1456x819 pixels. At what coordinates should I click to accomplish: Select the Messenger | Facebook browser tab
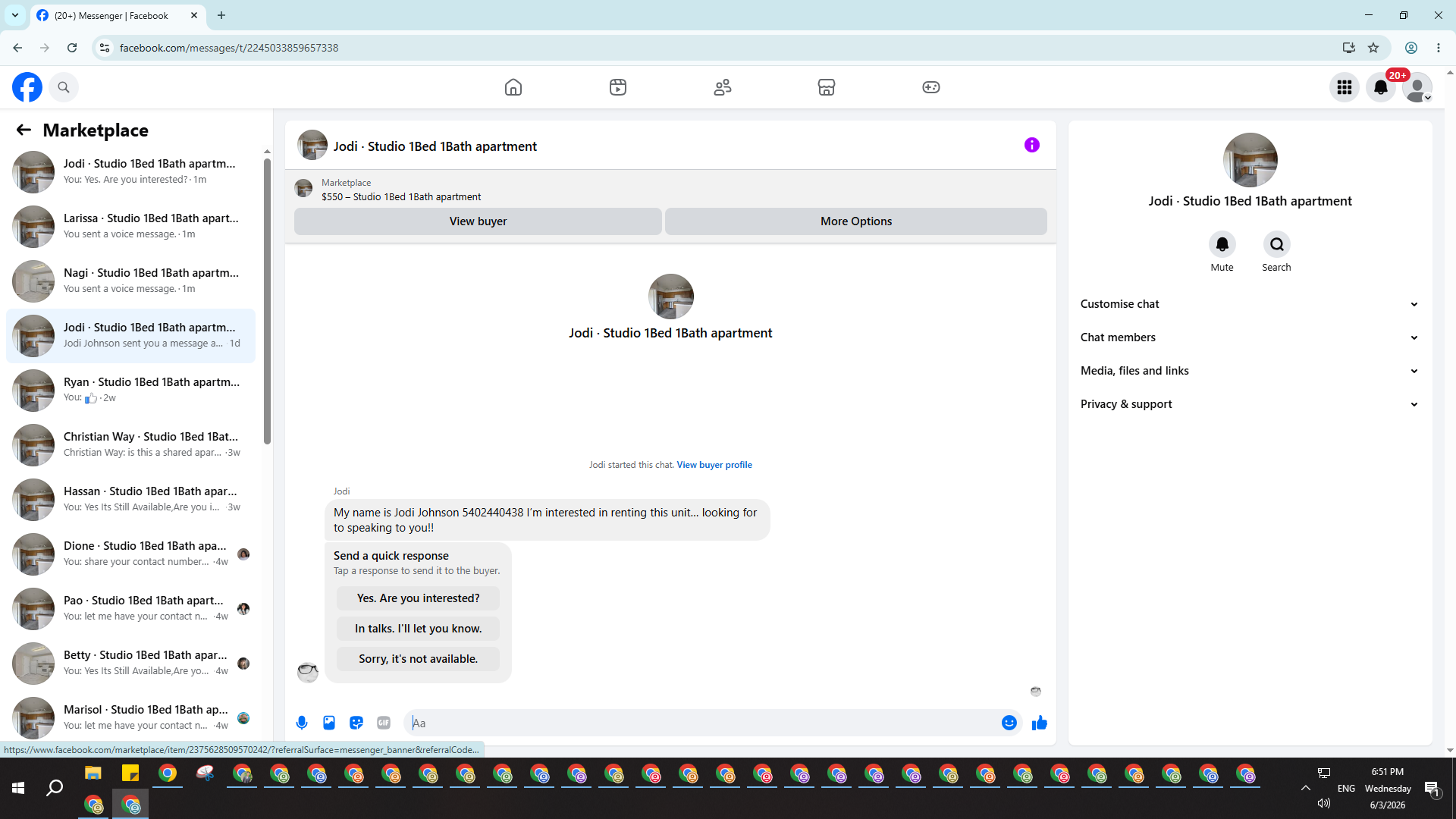tap(118, 15)
